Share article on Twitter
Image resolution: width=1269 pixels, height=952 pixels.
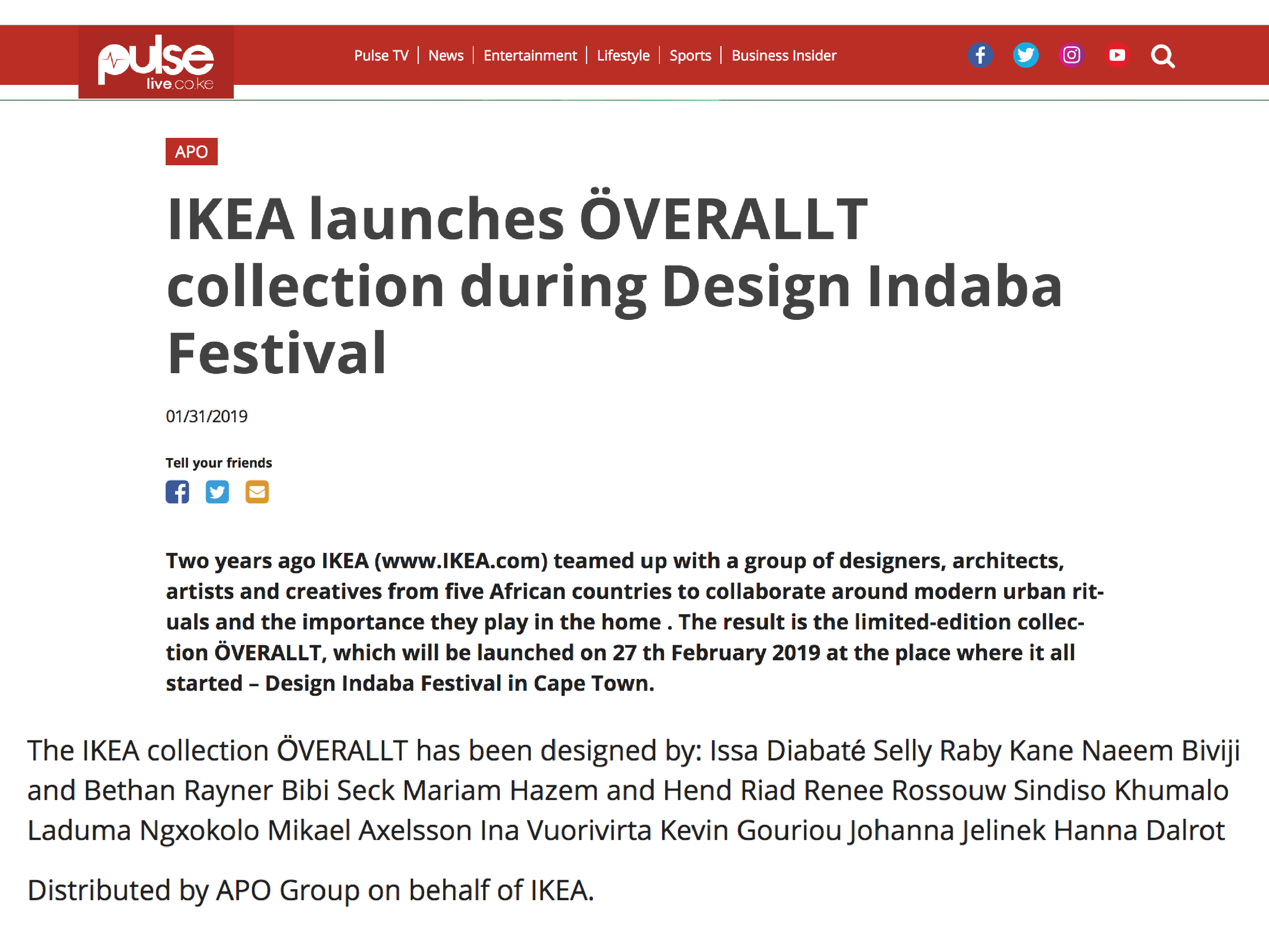point(217,492)
